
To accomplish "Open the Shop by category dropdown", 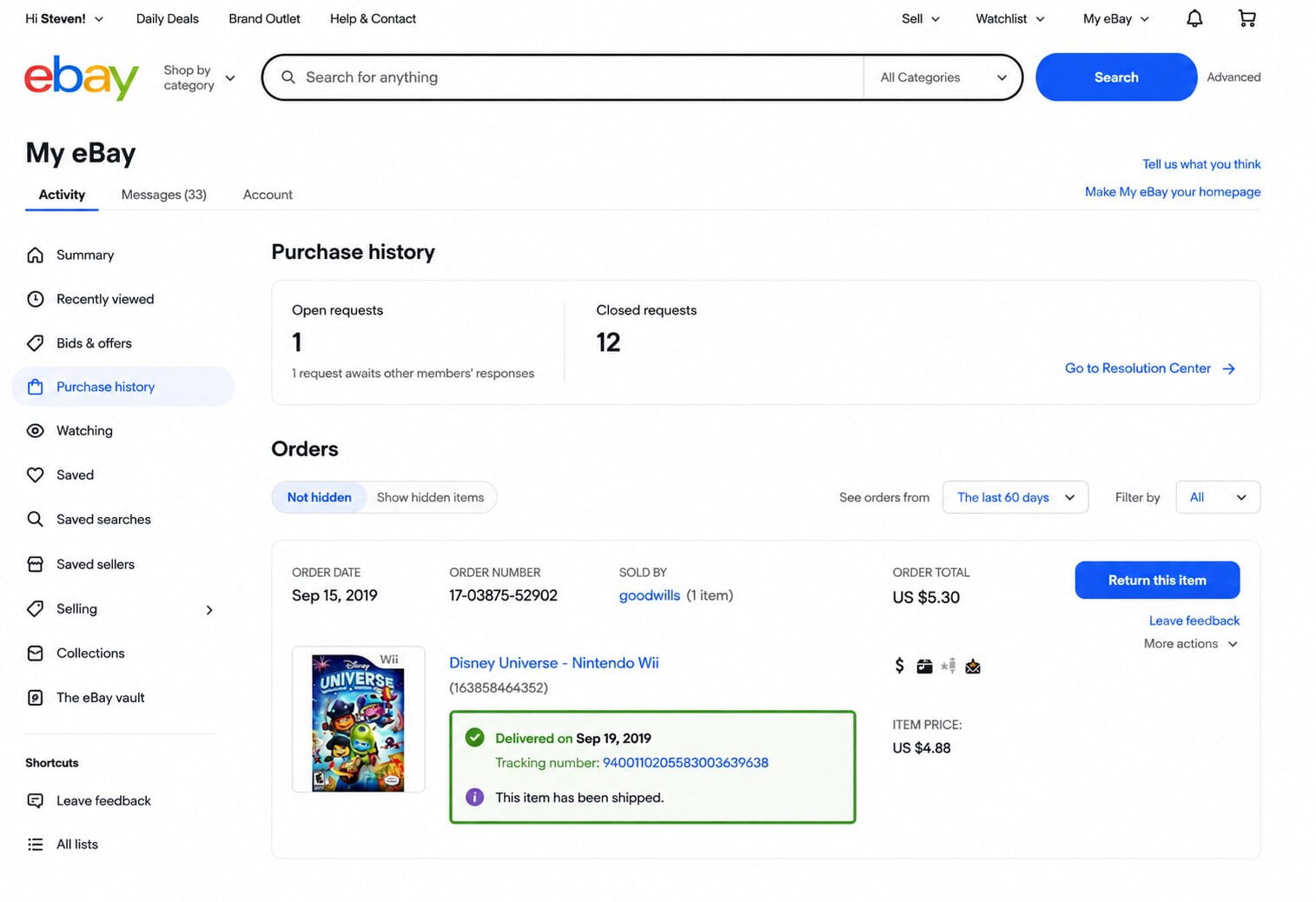I will pyautogui.click(x=200, y=77).
